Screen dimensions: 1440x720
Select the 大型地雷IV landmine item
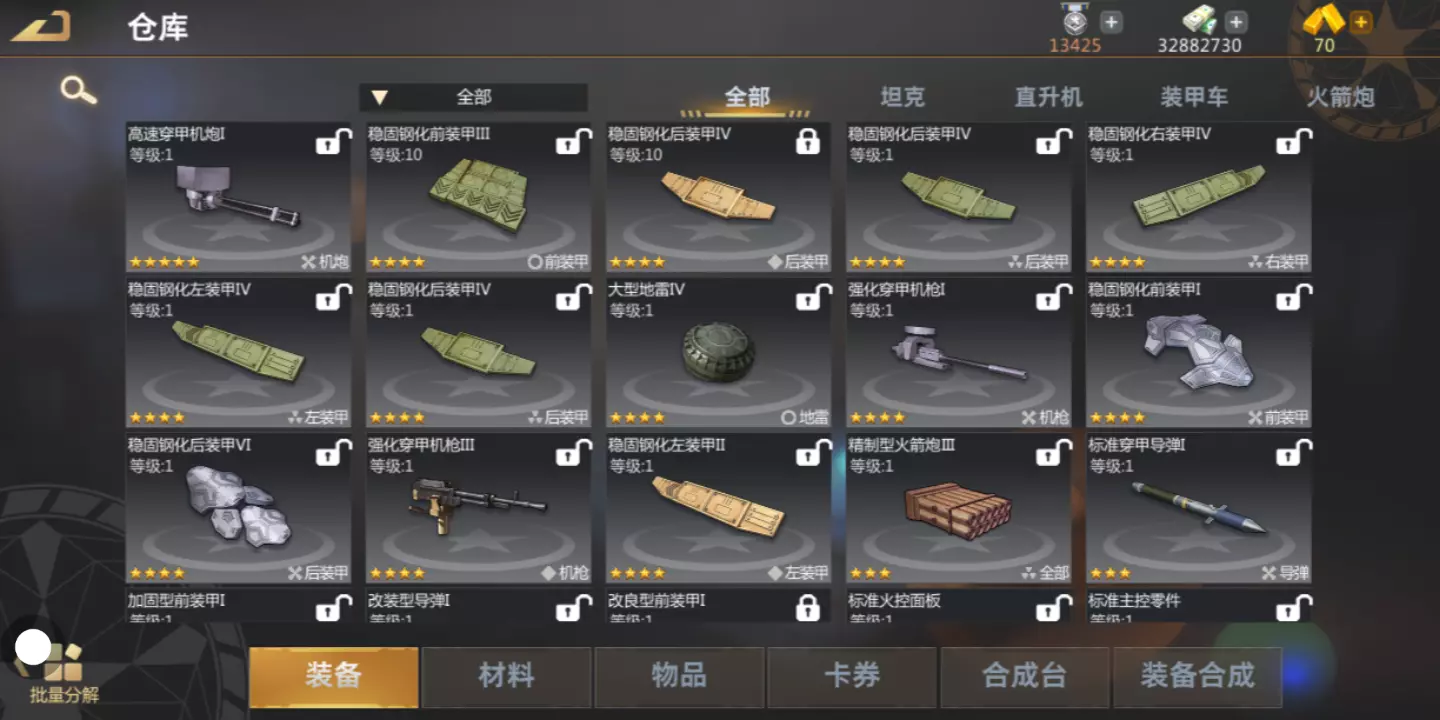point(718,354)
